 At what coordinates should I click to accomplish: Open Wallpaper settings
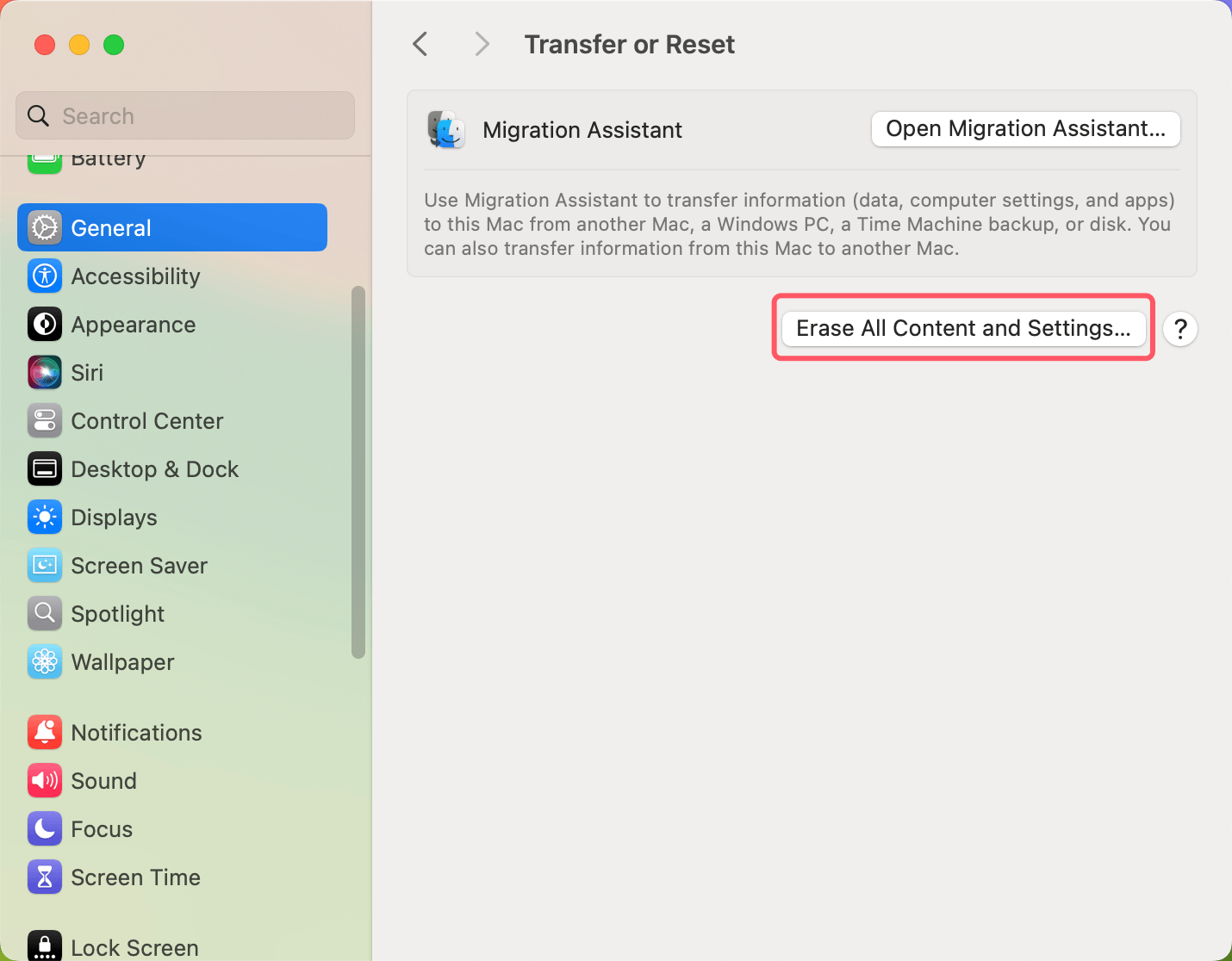tap(122, 662)
